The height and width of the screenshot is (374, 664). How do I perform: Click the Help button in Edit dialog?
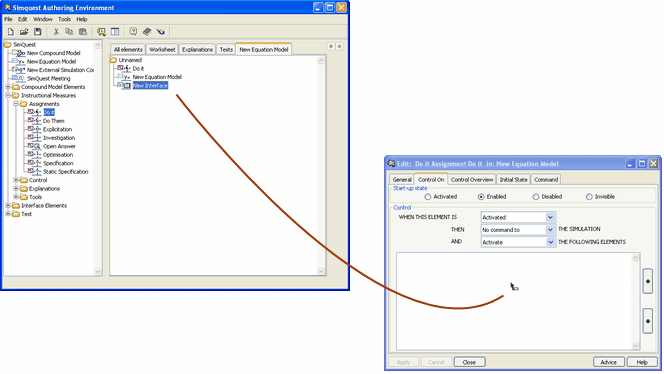(642, 362)
